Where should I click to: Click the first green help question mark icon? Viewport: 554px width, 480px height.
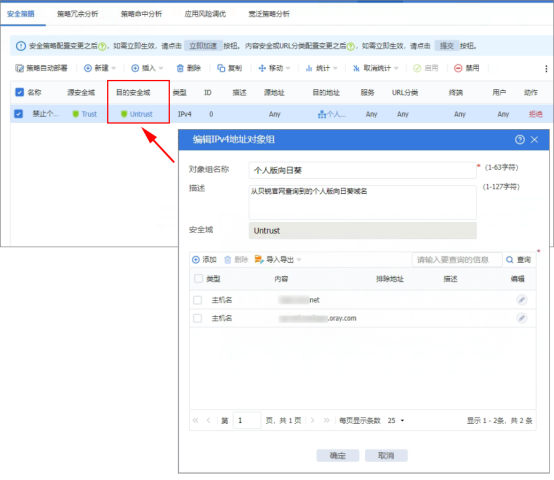tap(102, 46)
